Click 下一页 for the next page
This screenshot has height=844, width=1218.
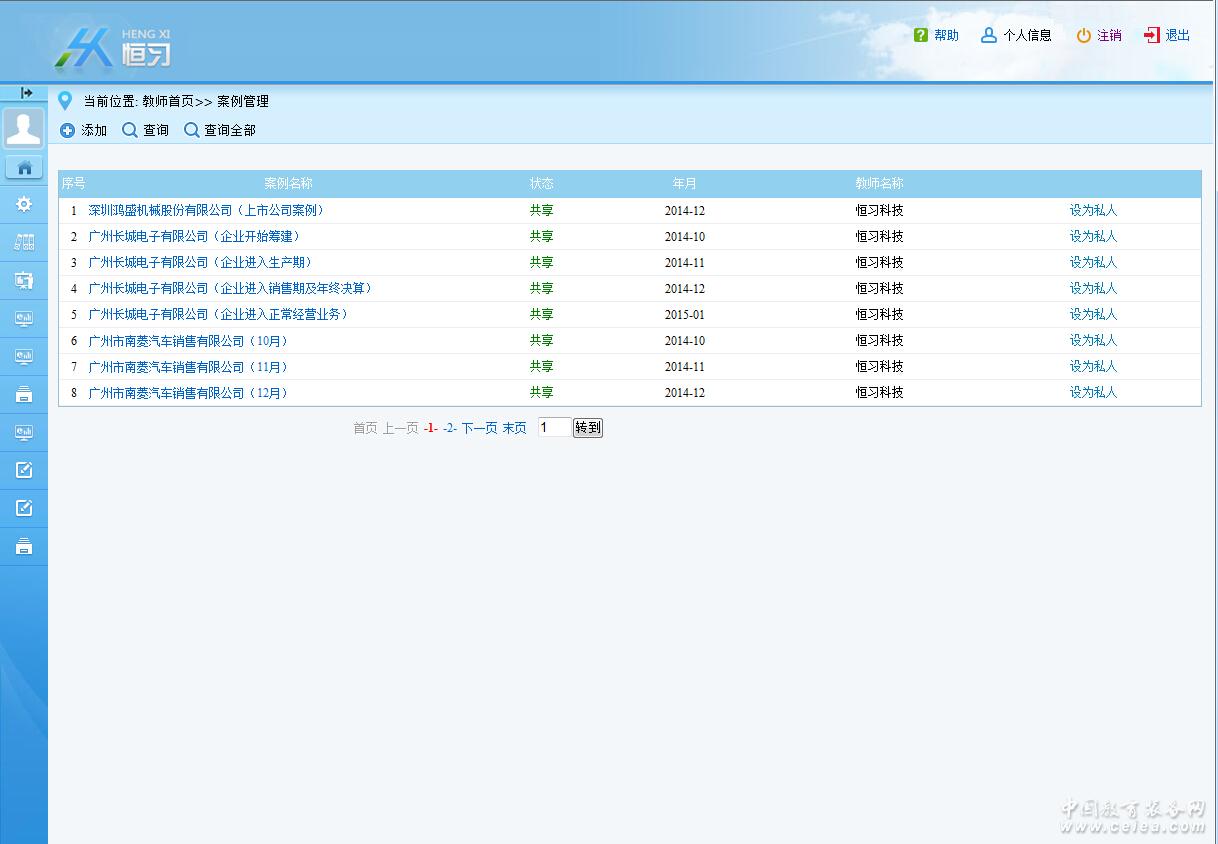479,428
